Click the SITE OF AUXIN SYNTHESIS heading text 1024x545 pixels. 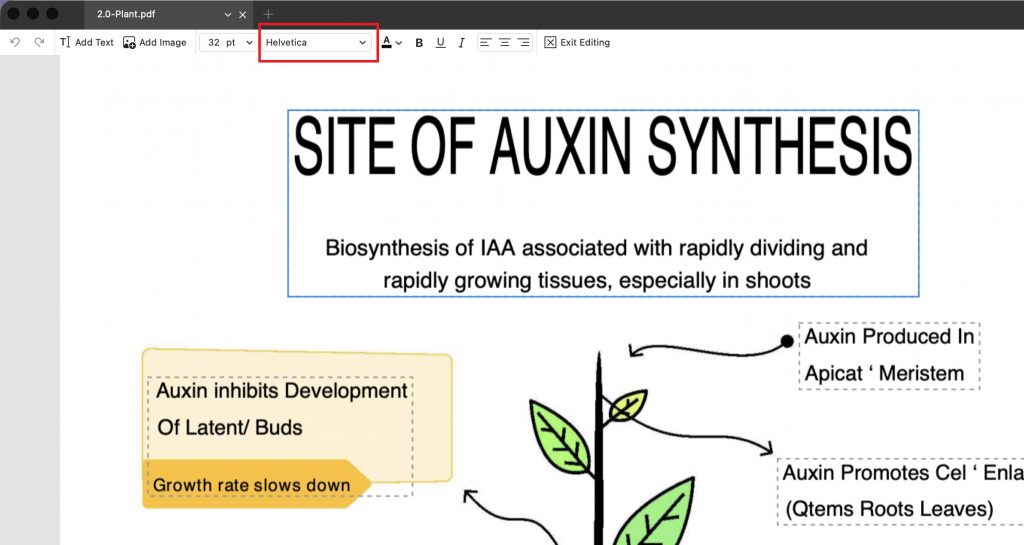pos(603,145)
